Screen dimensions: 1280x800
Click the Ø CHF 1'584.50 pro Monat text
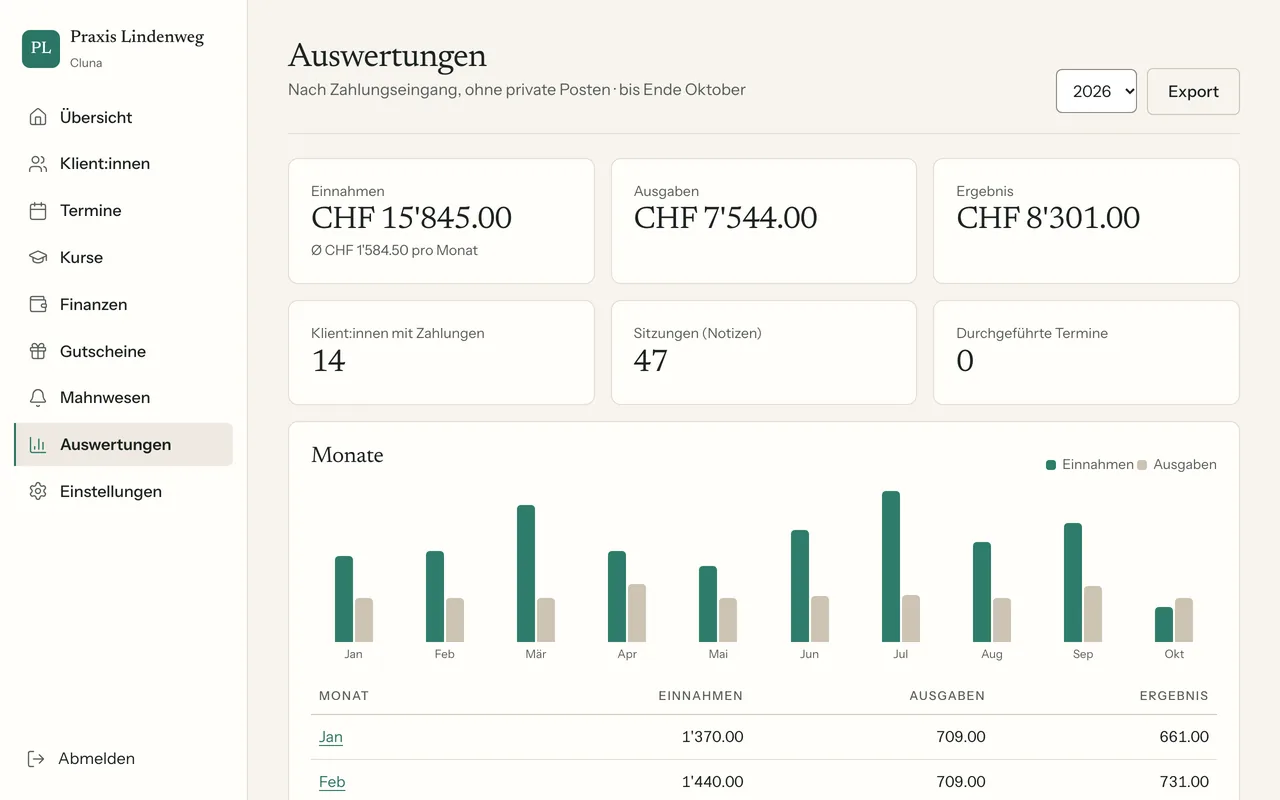tap(394, 251)
